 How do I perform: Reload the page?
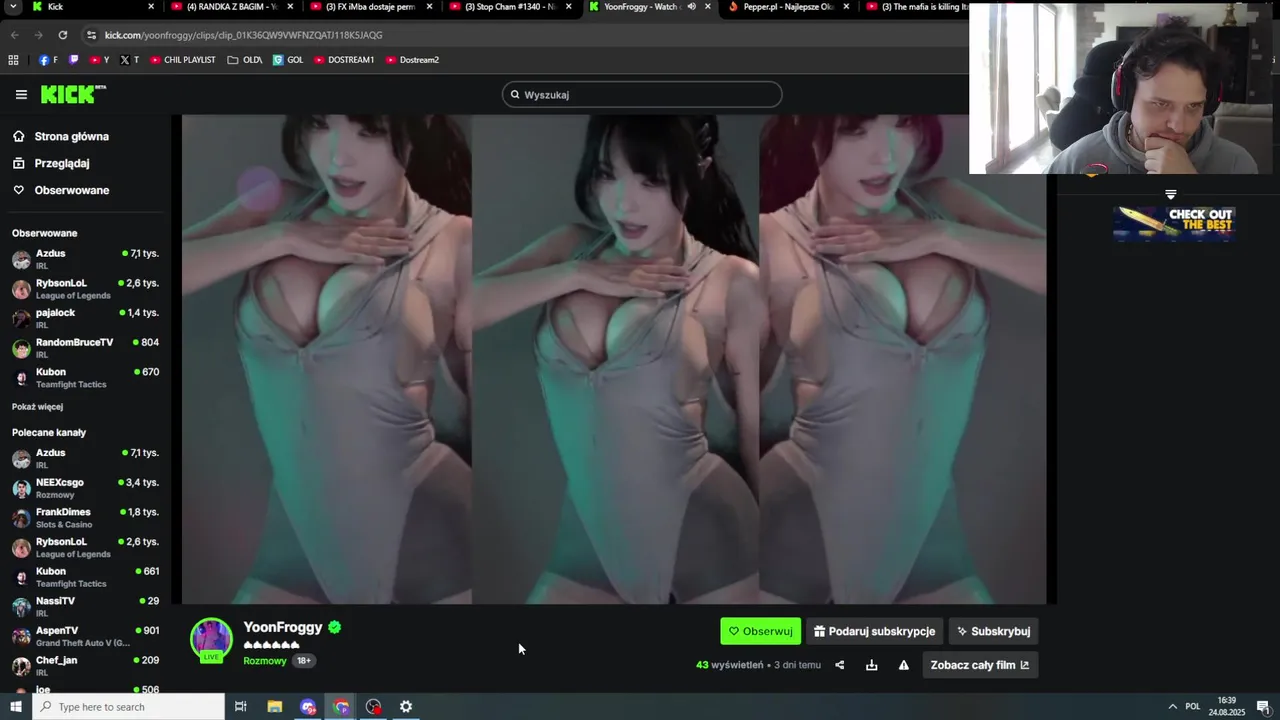(62, 35)
